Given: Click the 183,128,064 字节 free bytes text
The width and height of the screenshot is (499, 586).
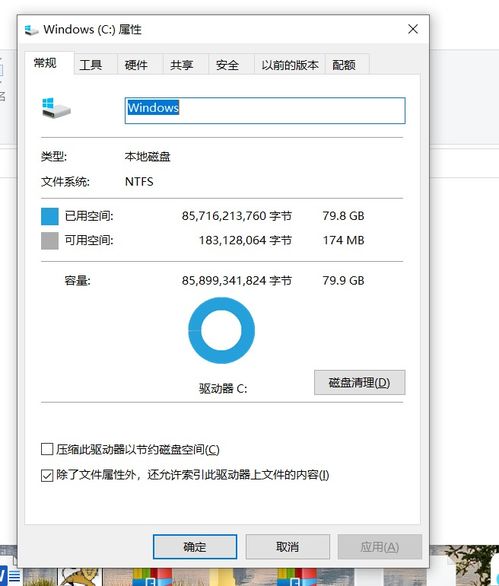Looking at the screenshot, I should click(245, 240).
